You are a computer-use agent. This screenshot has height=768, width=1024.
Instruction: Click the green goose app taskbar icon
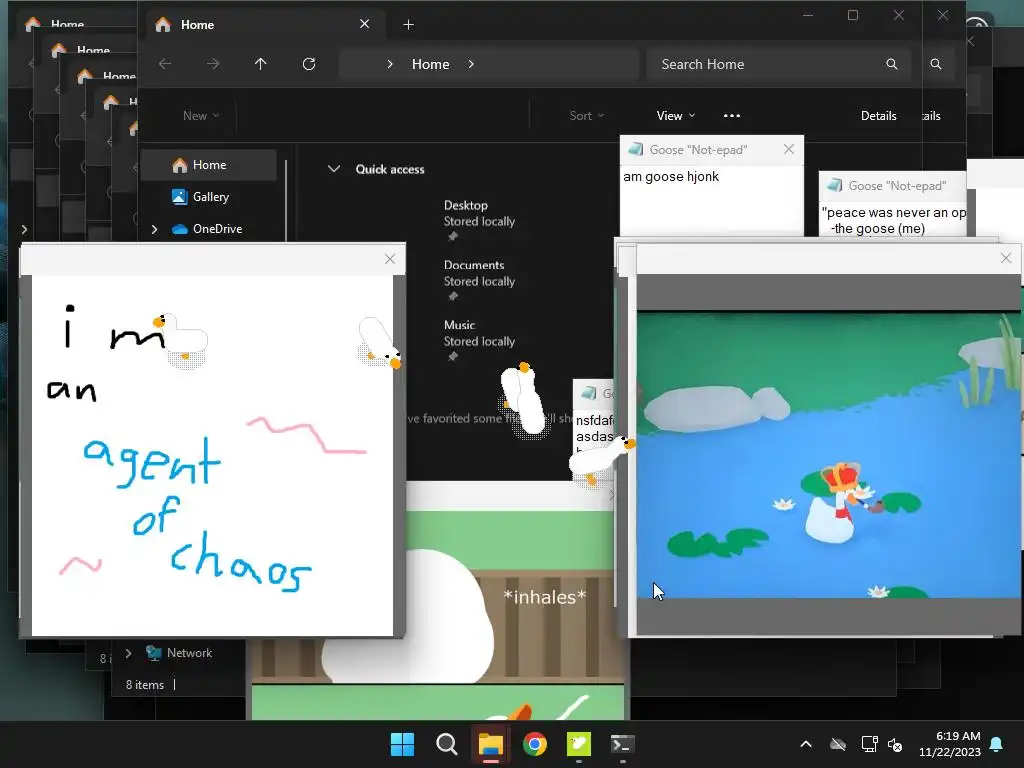click(x=579, y=744)
